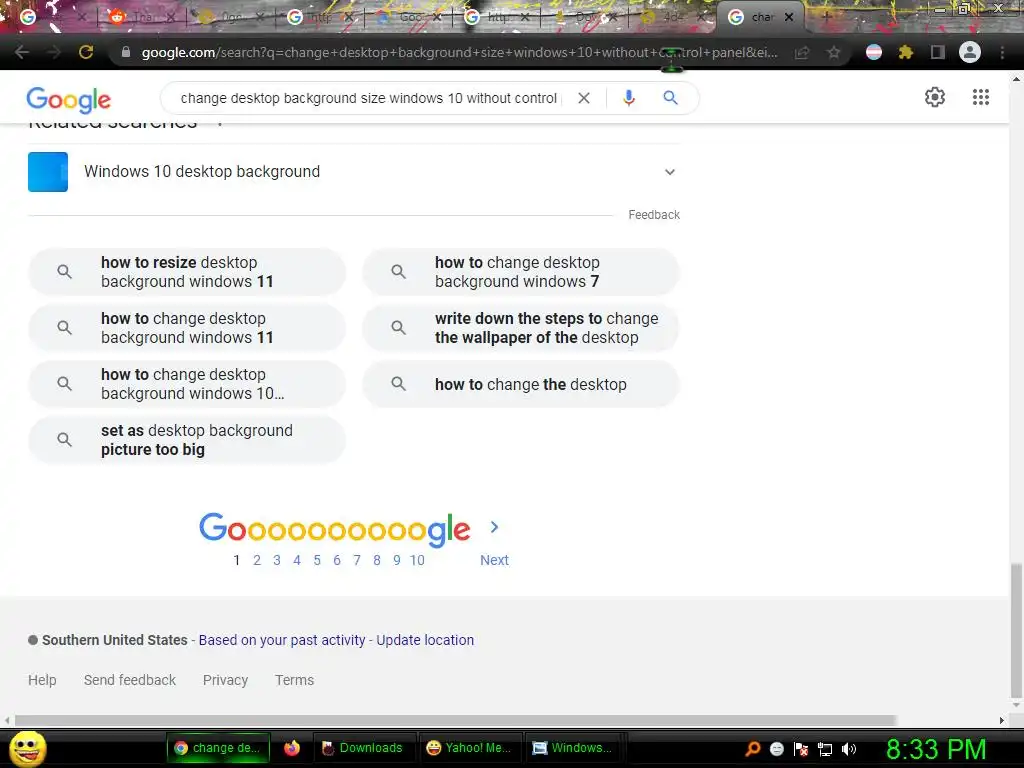Viewport: 1024px width, 768px height.
Task: Click the blue Windows 10 thumbnail
Action: pyautogui.click(x=48, y=172)
